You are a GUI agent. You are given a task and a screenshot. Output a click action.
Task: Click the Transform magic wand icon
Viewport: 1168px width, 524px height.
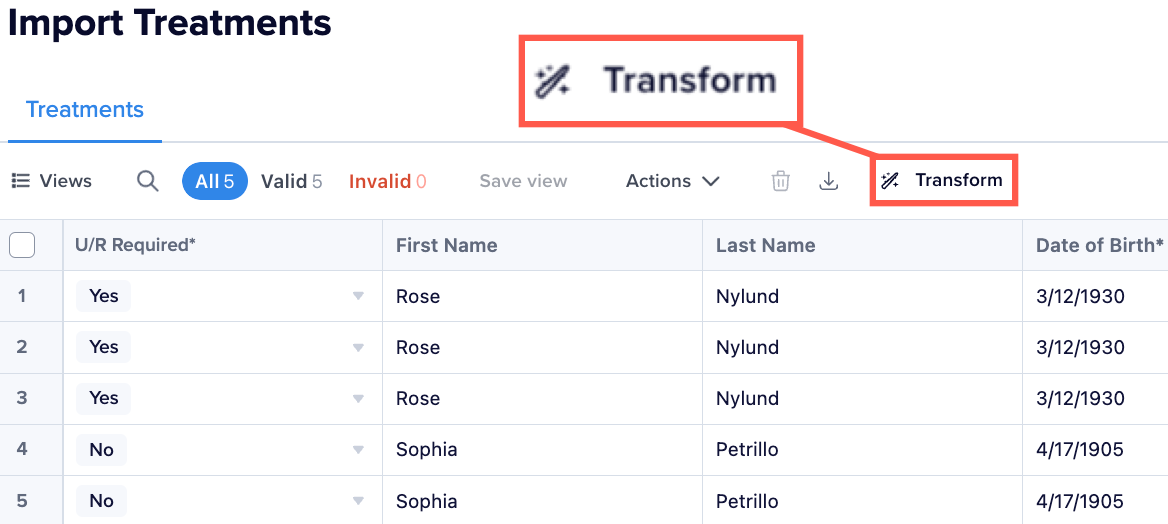(889, 180)
